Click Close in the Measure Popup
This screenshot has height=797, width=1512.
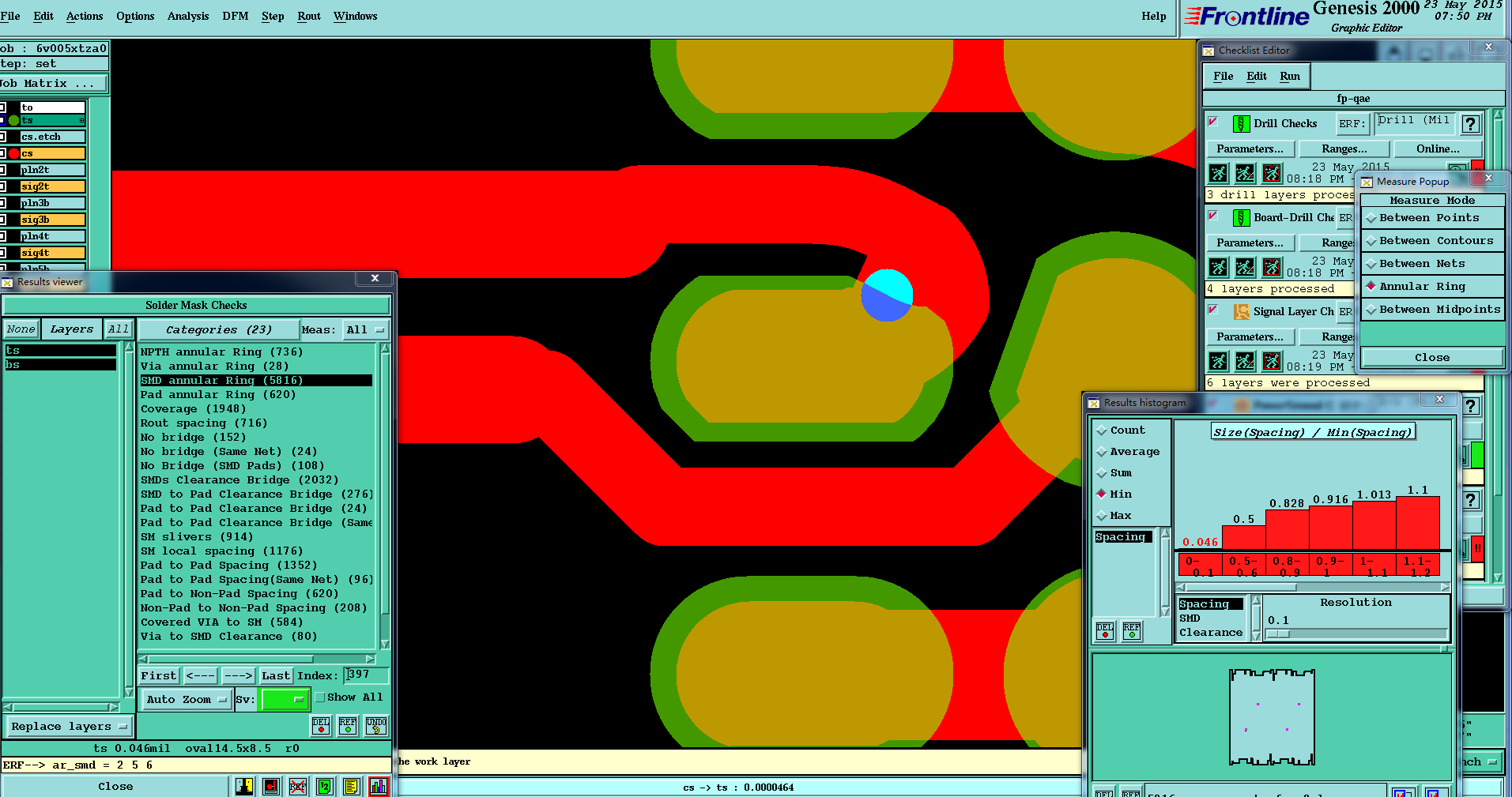pyautogui.click(x=1431, y=358)
